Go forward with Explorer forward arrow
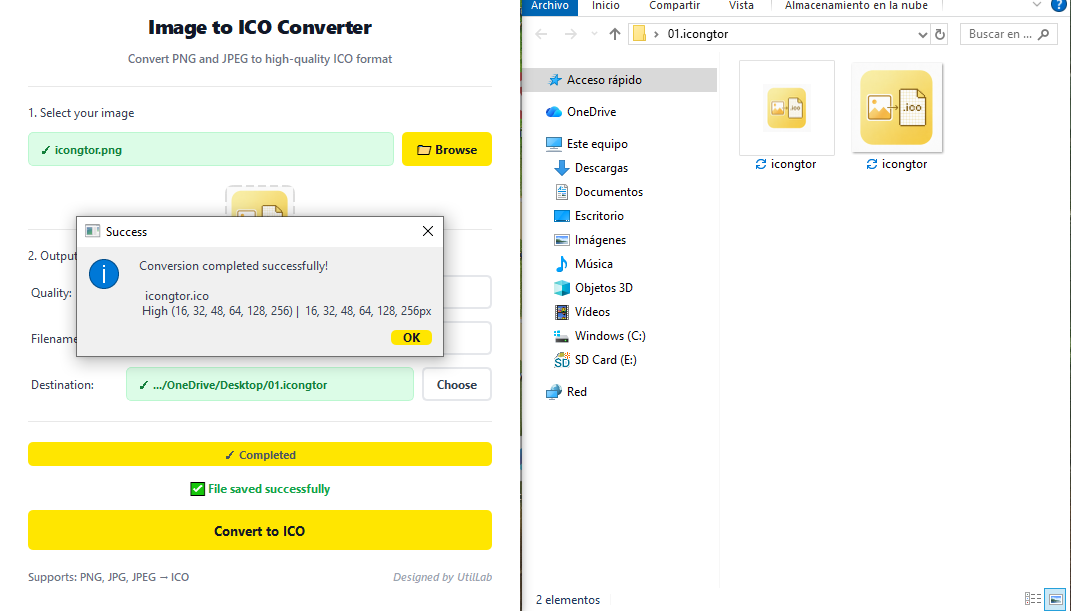This screenshot has width=1071, height=611. point(570,34)
